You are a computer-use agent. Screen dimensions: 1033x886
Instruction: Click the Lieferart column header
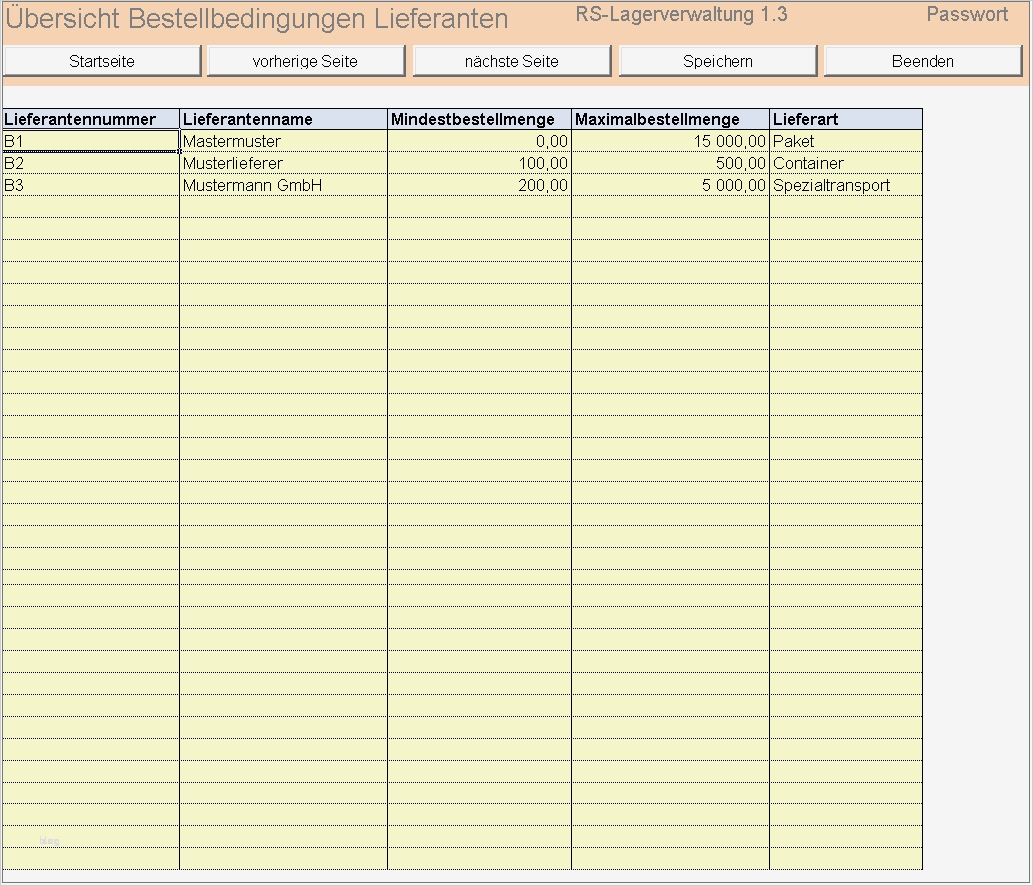845,118
